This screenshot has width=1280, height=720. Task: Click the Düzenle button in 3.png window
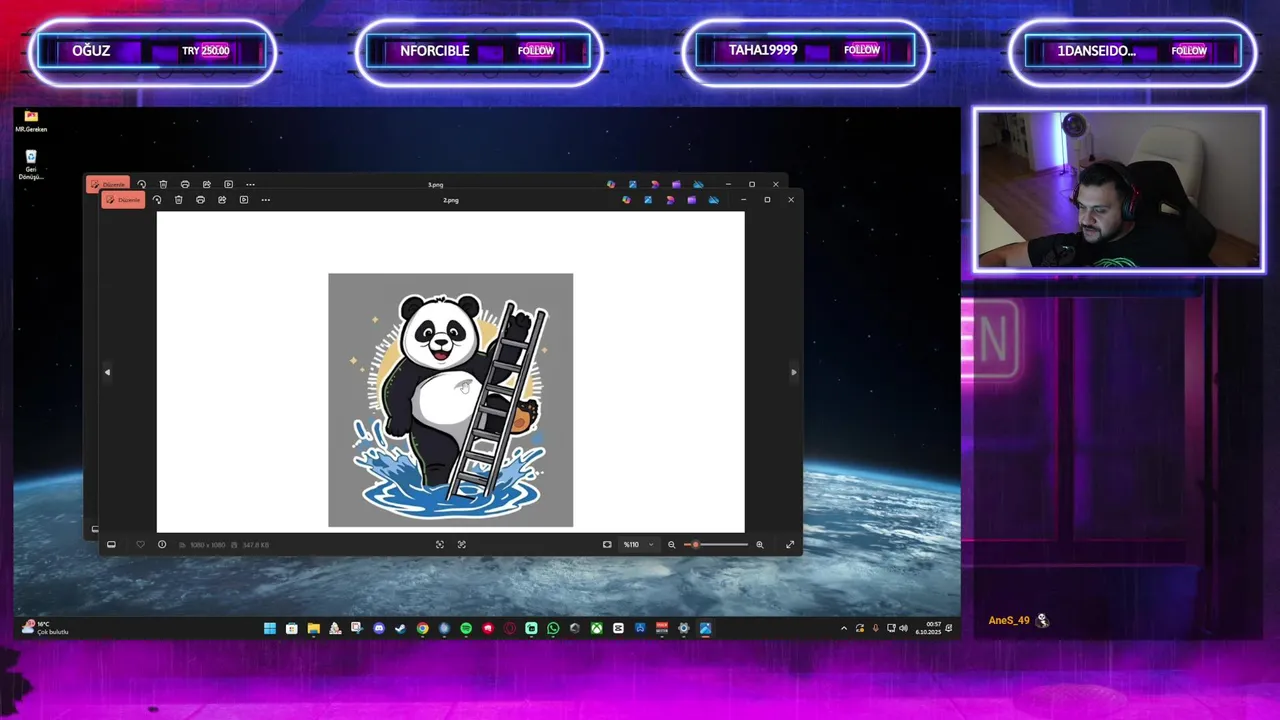(108, 184)
